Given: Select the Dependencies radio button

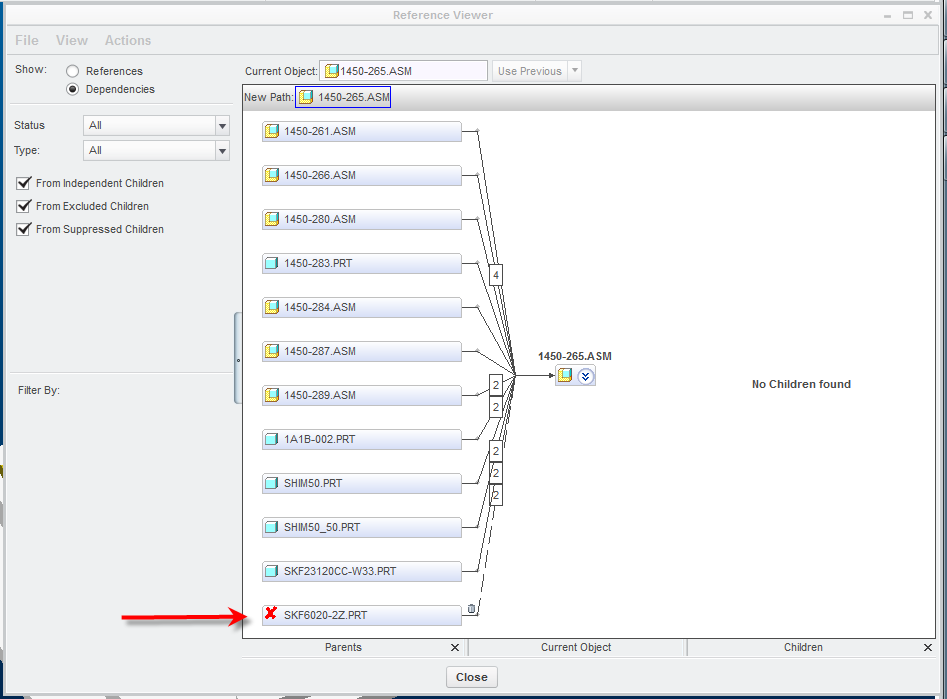Looking at the screenshot, I should pyautogui.click(x=72, y=89).
